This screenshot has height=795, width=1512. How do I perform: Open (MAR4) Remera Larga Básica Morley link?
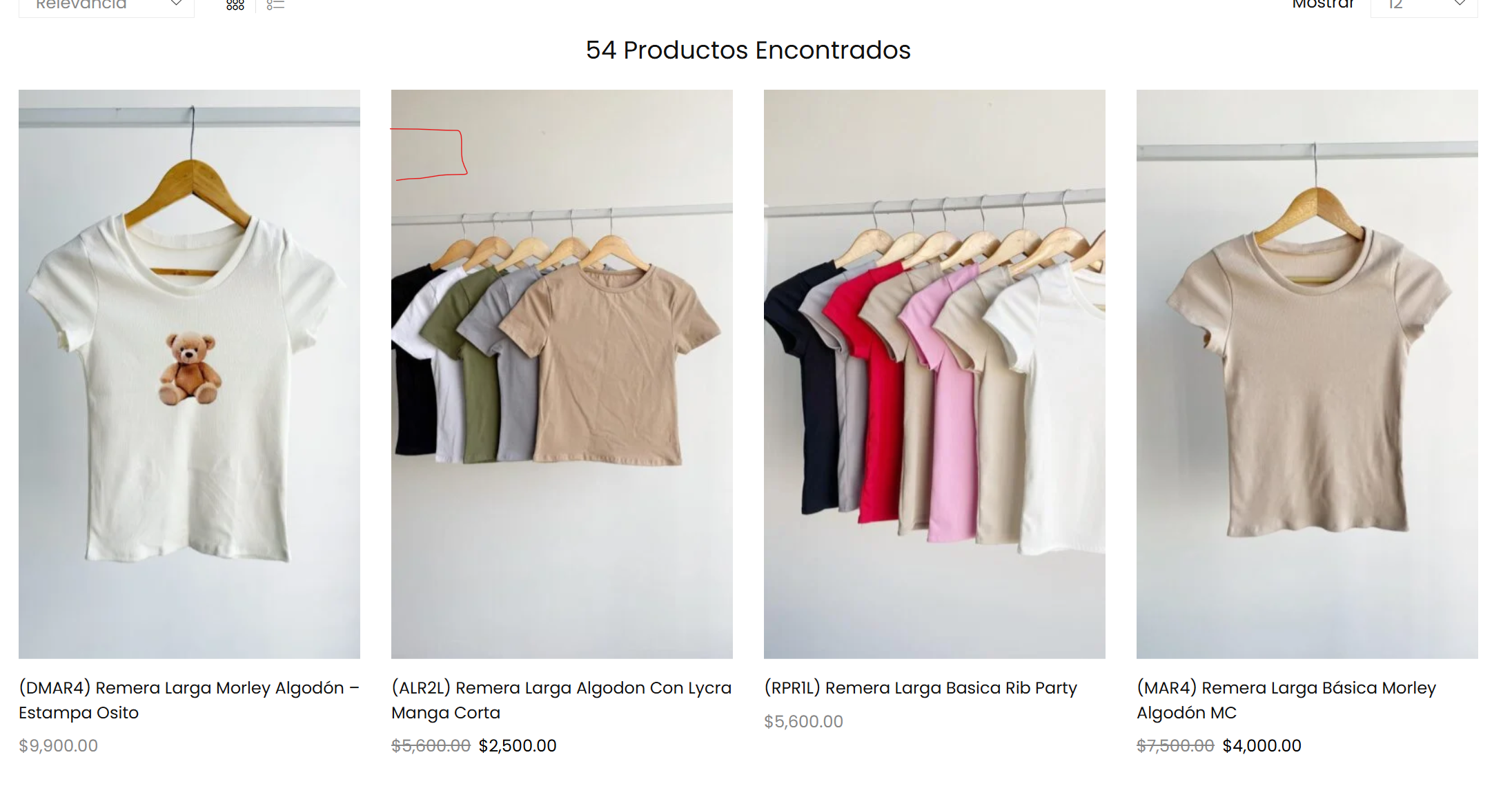[x=1286, y=700]
